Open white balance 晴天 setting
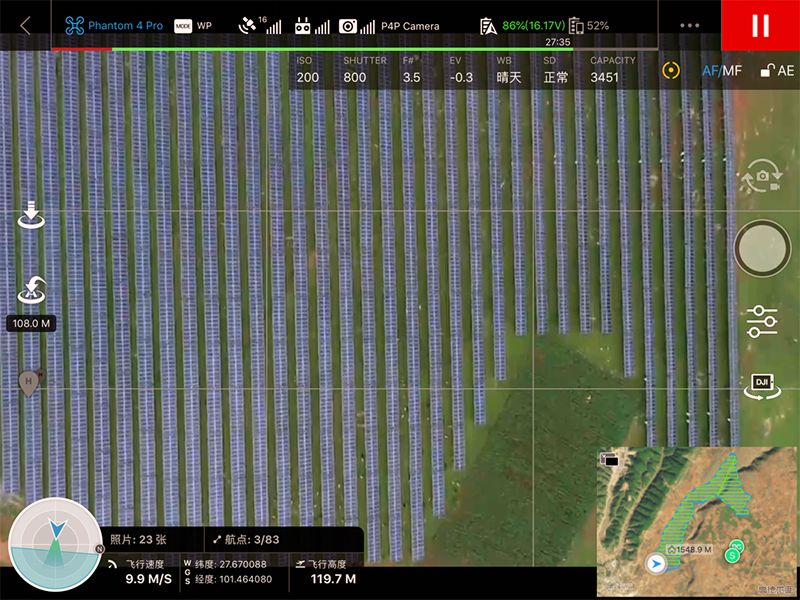 (509, 69)
